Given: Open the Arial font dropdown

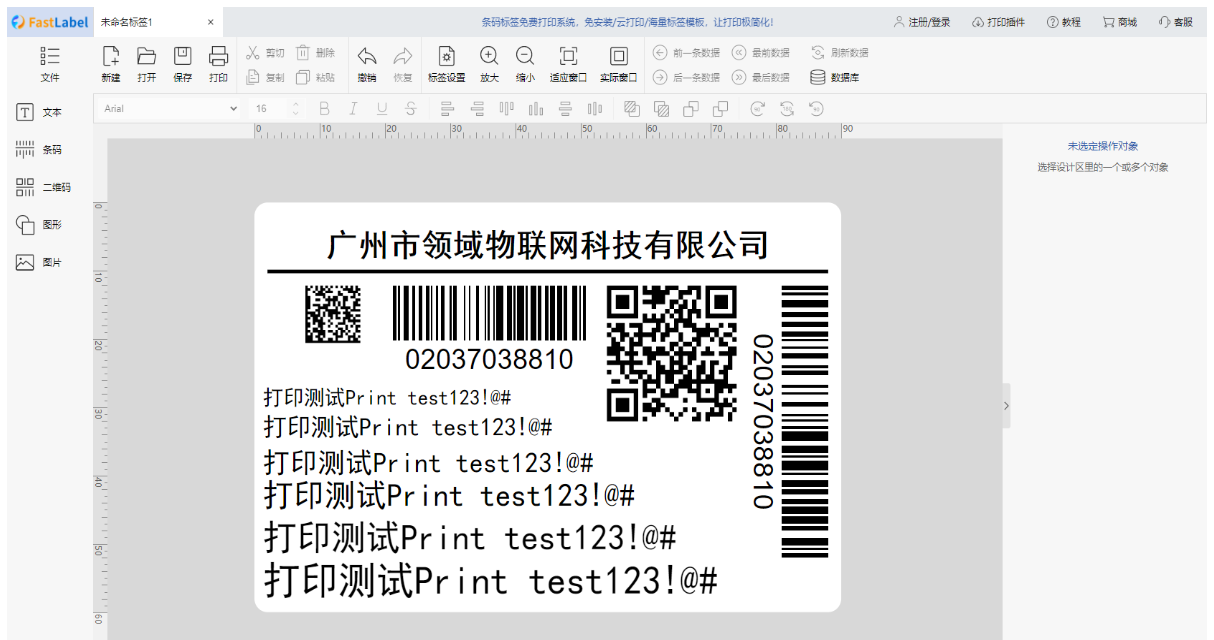Looking at the screenshot, I should [171, 108].
